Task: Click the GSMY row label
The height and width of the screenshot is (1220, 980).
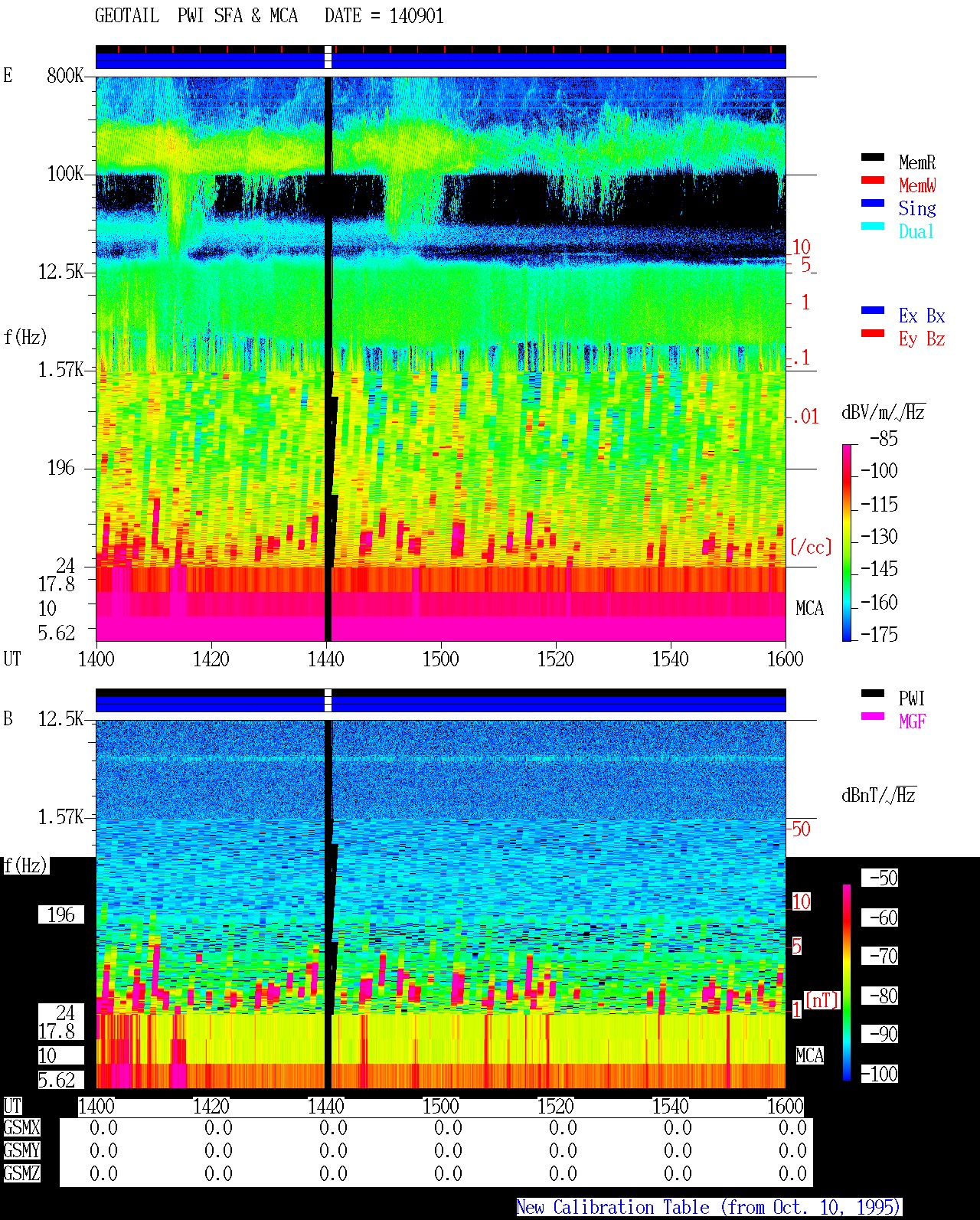Action: coord(21,1150)
